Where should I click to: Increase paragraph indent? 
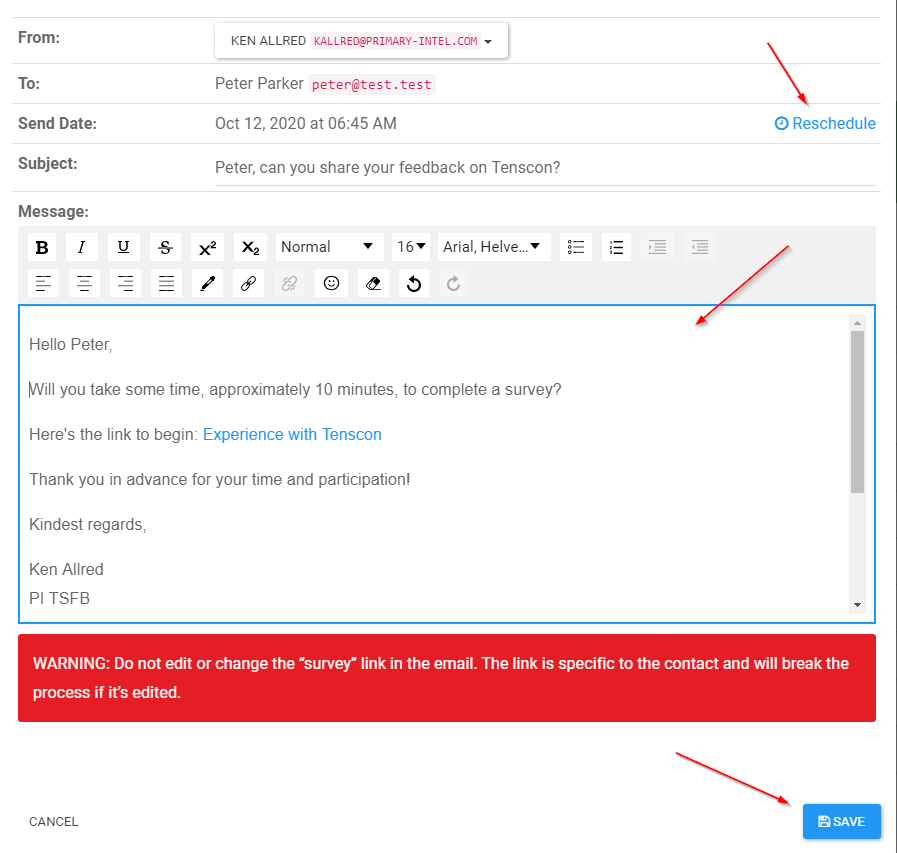tap(658, 247)
